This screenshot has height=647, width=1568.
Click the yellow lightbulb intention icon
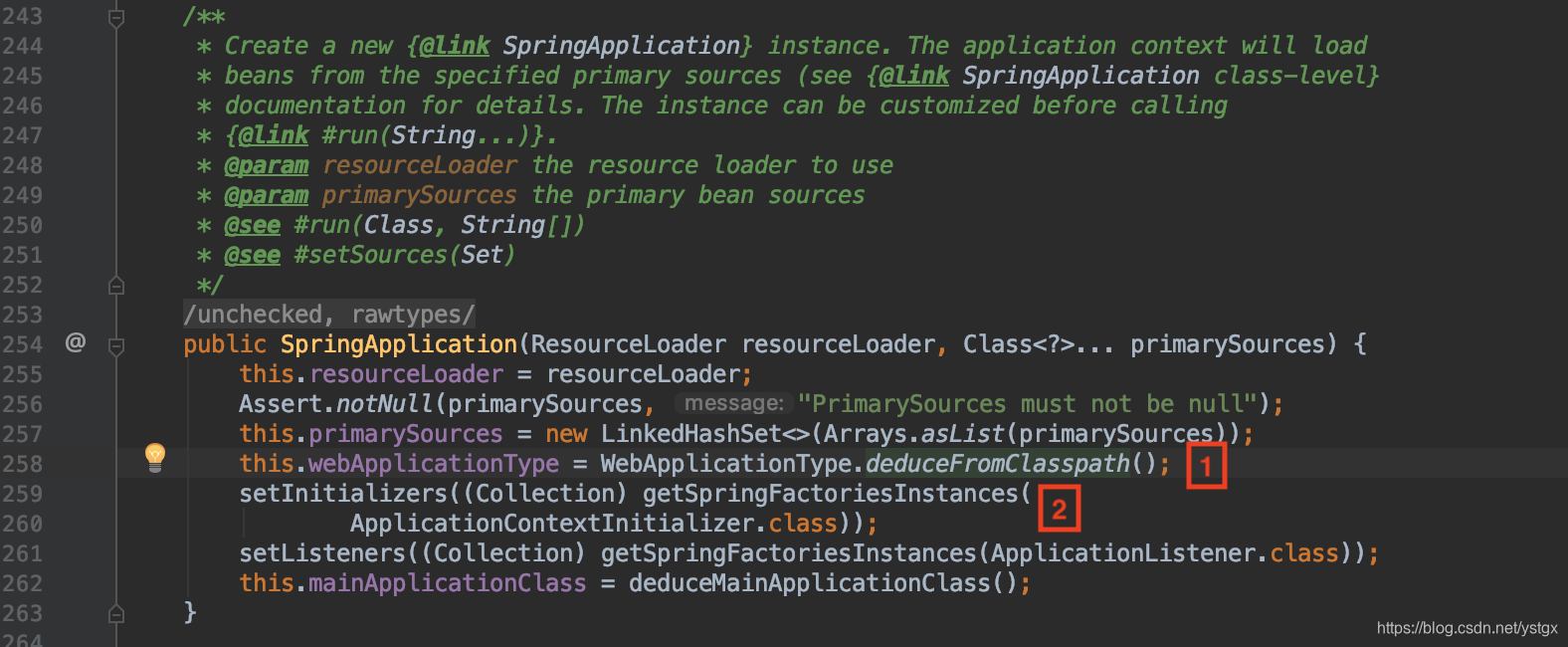(155, 457)
